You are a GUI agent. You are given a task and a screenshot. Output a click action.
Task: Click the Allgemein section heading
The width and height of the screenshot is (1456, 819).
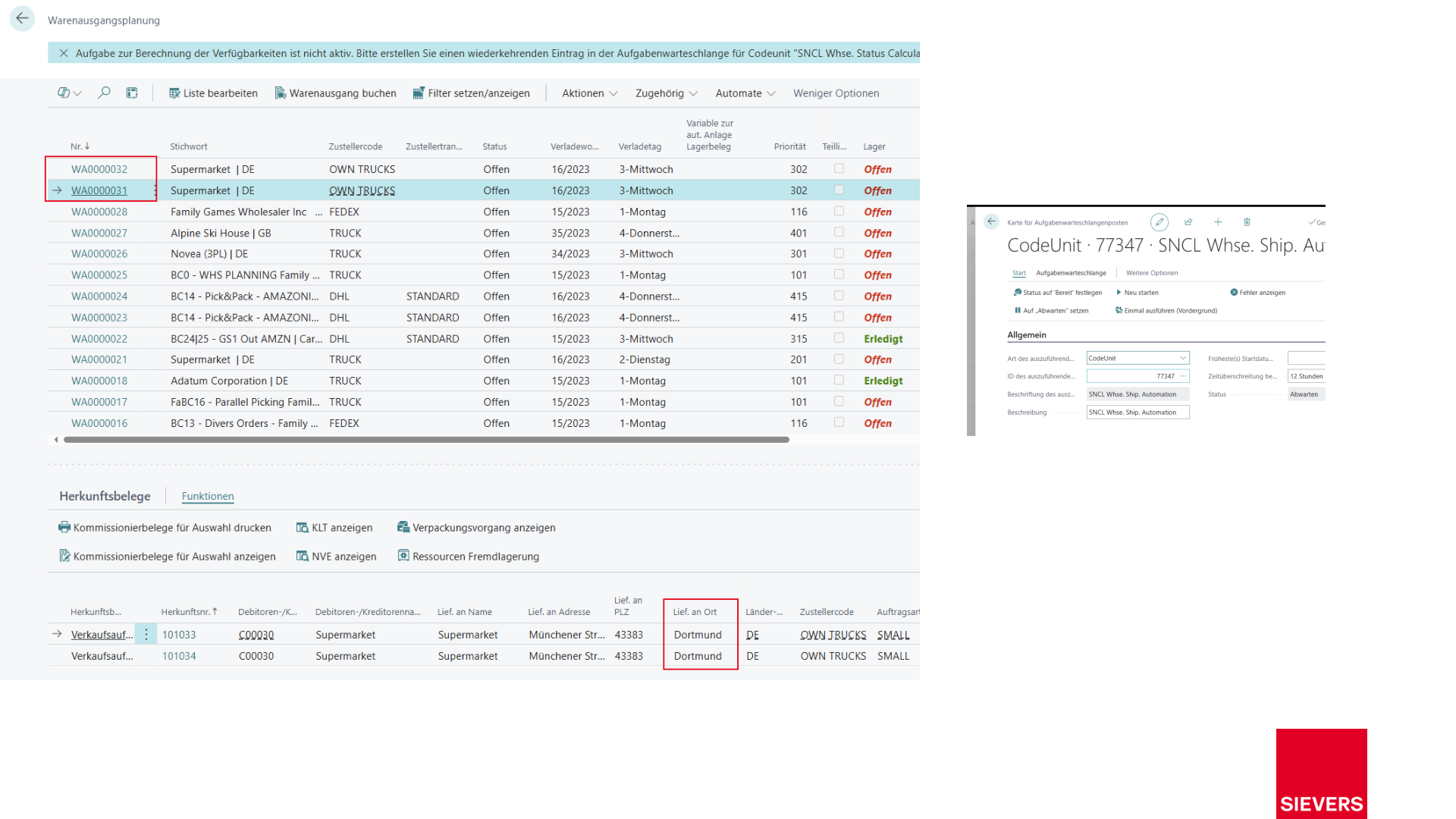tap(1026, 335)
